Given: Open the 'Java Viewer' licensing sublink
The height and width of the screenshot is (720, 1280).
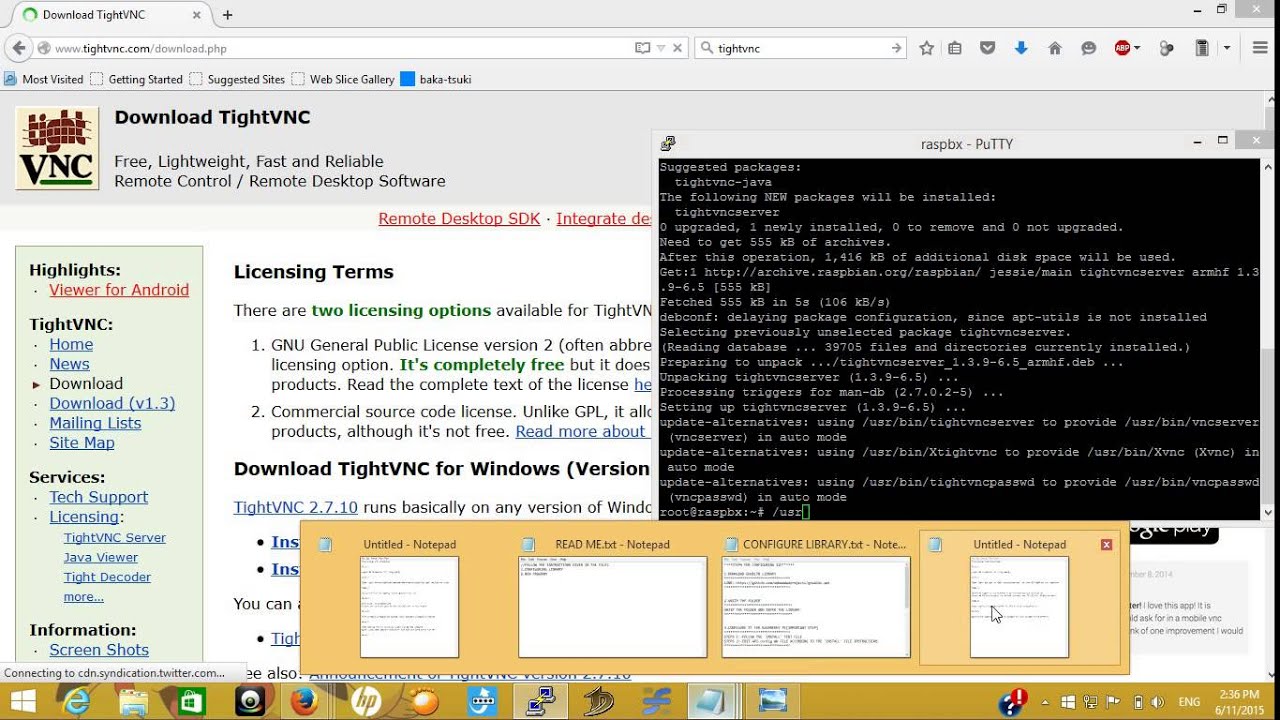Looking at the screenshot, I should pyautogui.click(x=101, y=558).
